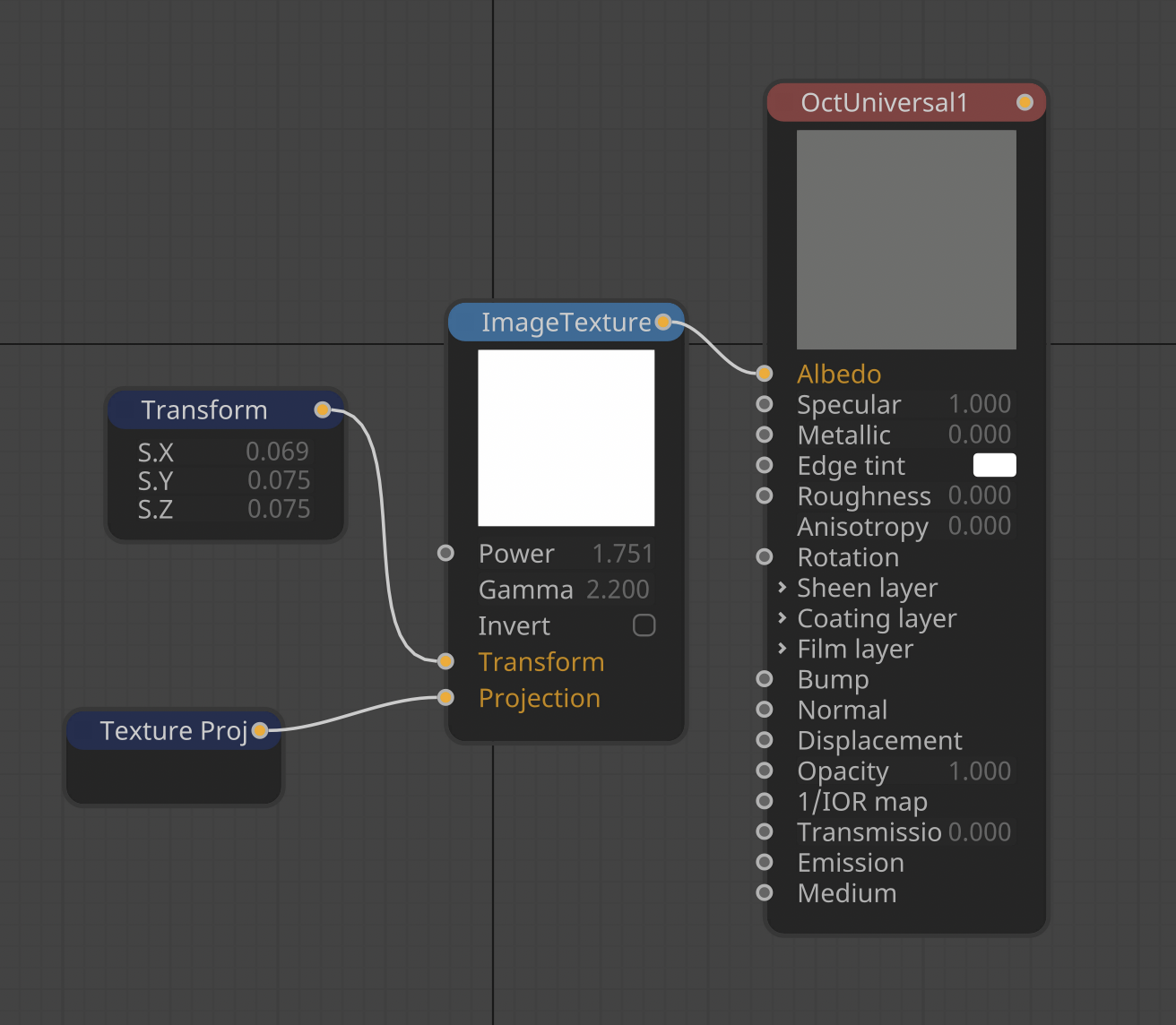Click the Transform node output socket
The image size is (1176, 1025).
(x=323, y=410)
